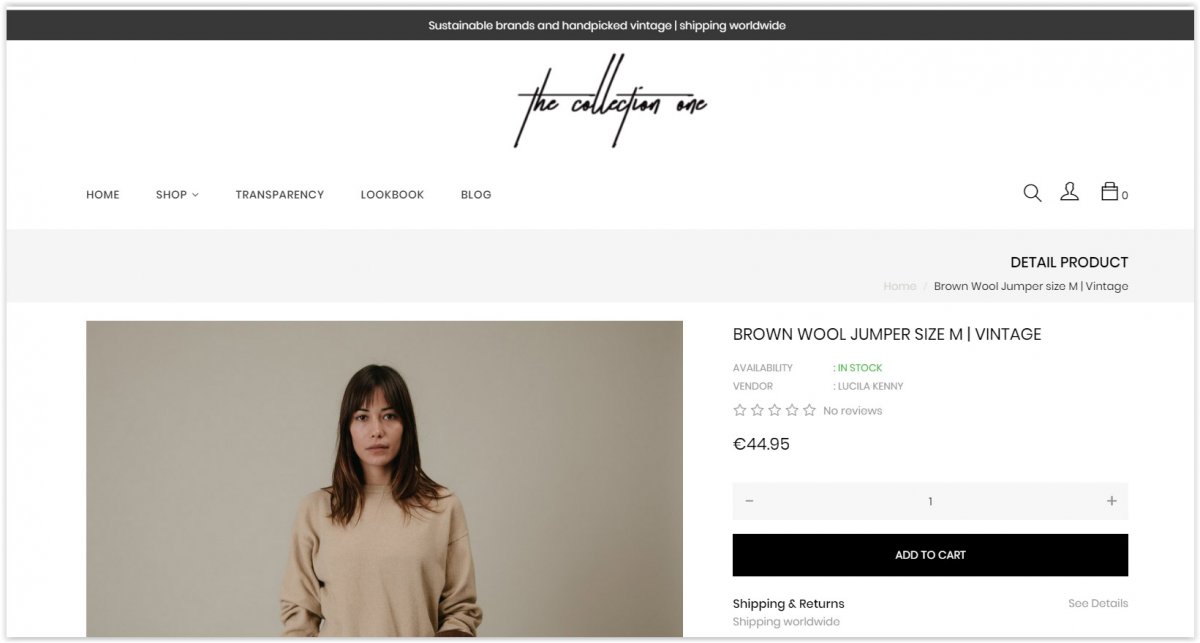Go to the HOME menu item
The width and height of the screenshot is (1200, 643).
[x=103, y=195]
